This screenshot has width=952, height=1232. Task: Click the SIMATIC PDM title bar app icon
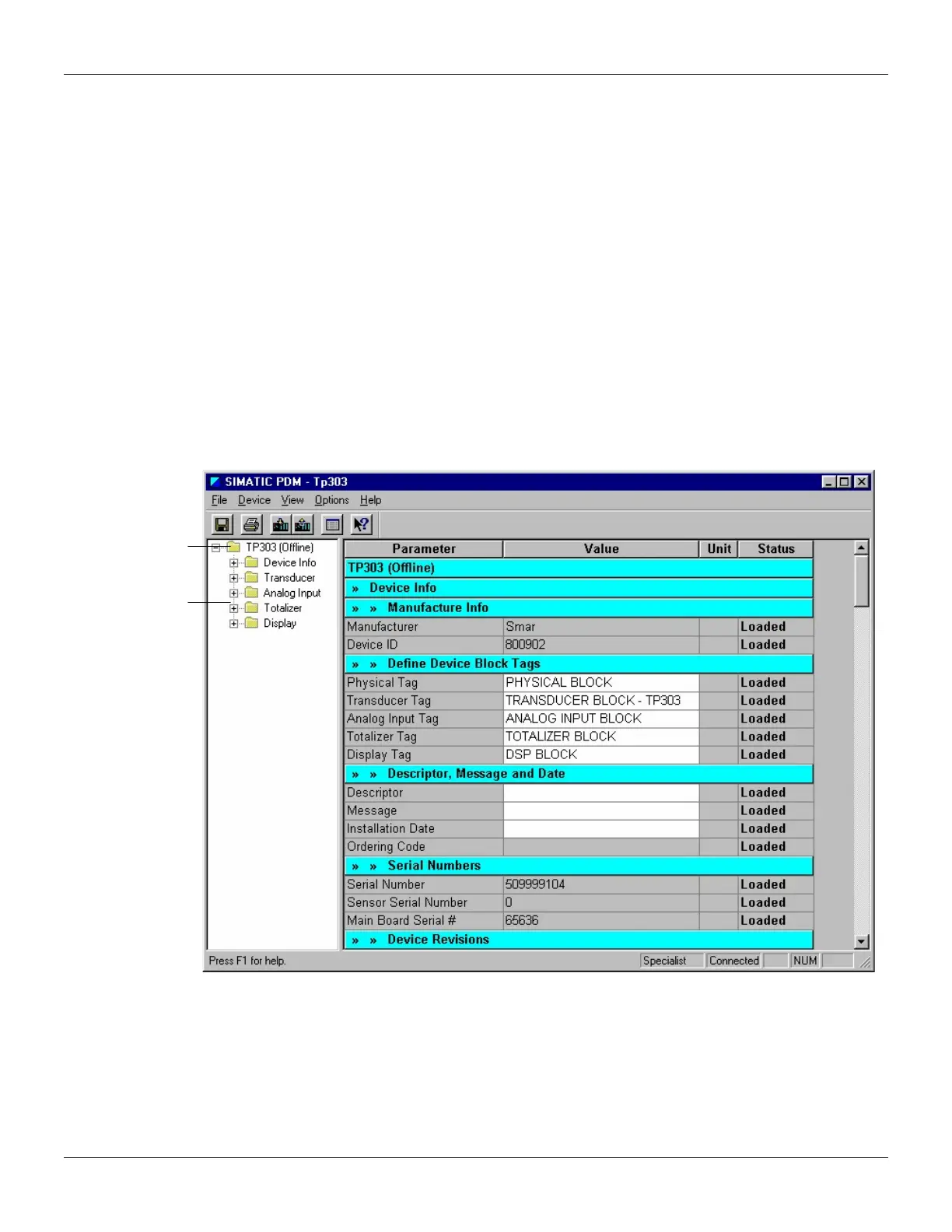point(215,482)
